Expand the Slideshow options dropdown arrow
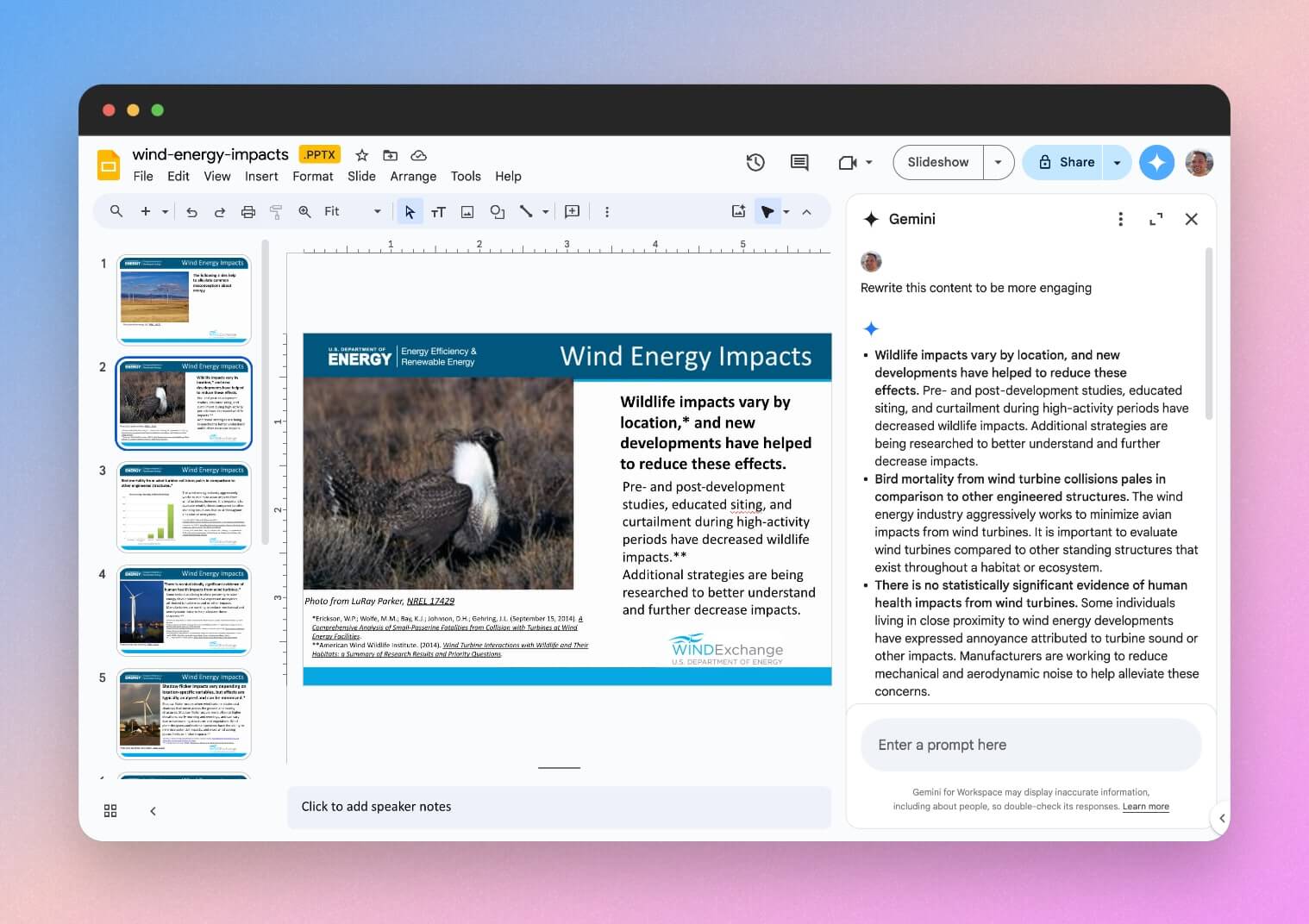 [x=998, y=162]
